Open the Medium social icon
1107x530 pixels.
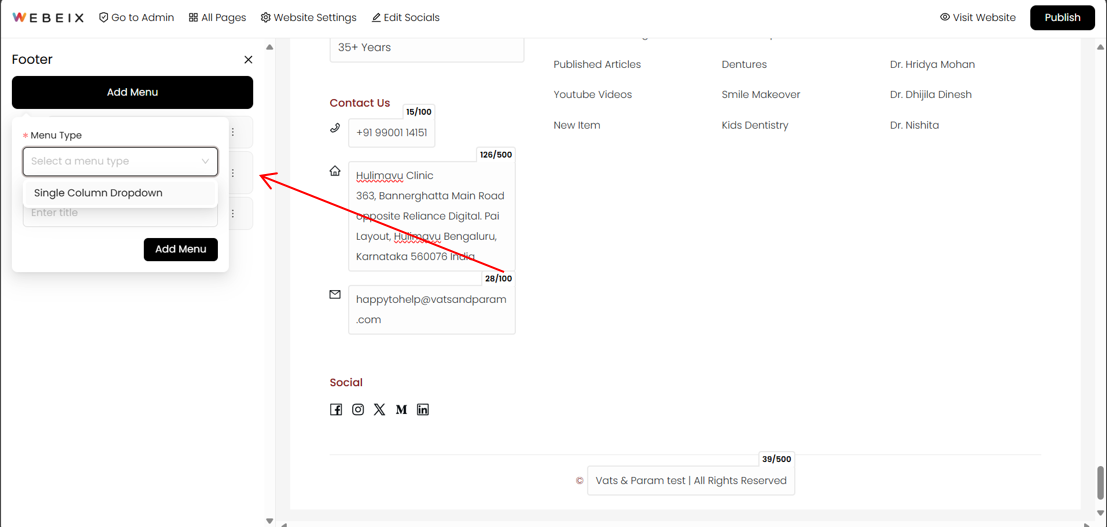click(x=402, y=409)
